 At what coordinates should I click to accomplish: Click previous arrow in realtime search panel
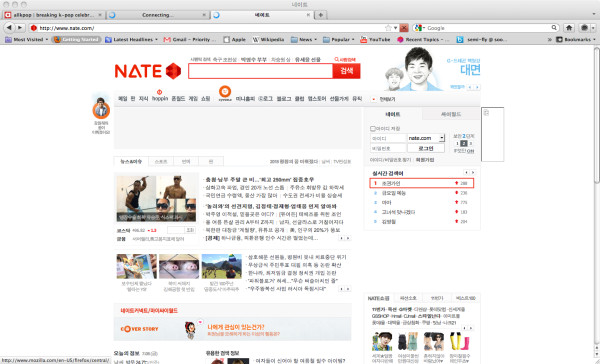[466, 173]
